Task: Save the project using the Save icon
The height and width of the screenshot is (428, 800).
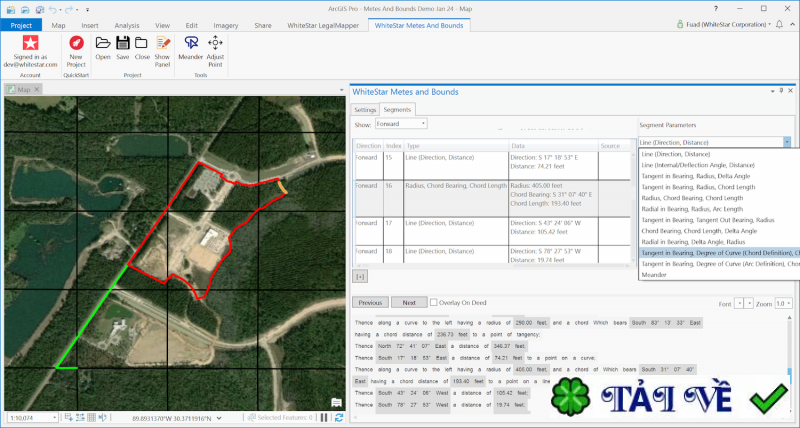Action: point(122,43)
